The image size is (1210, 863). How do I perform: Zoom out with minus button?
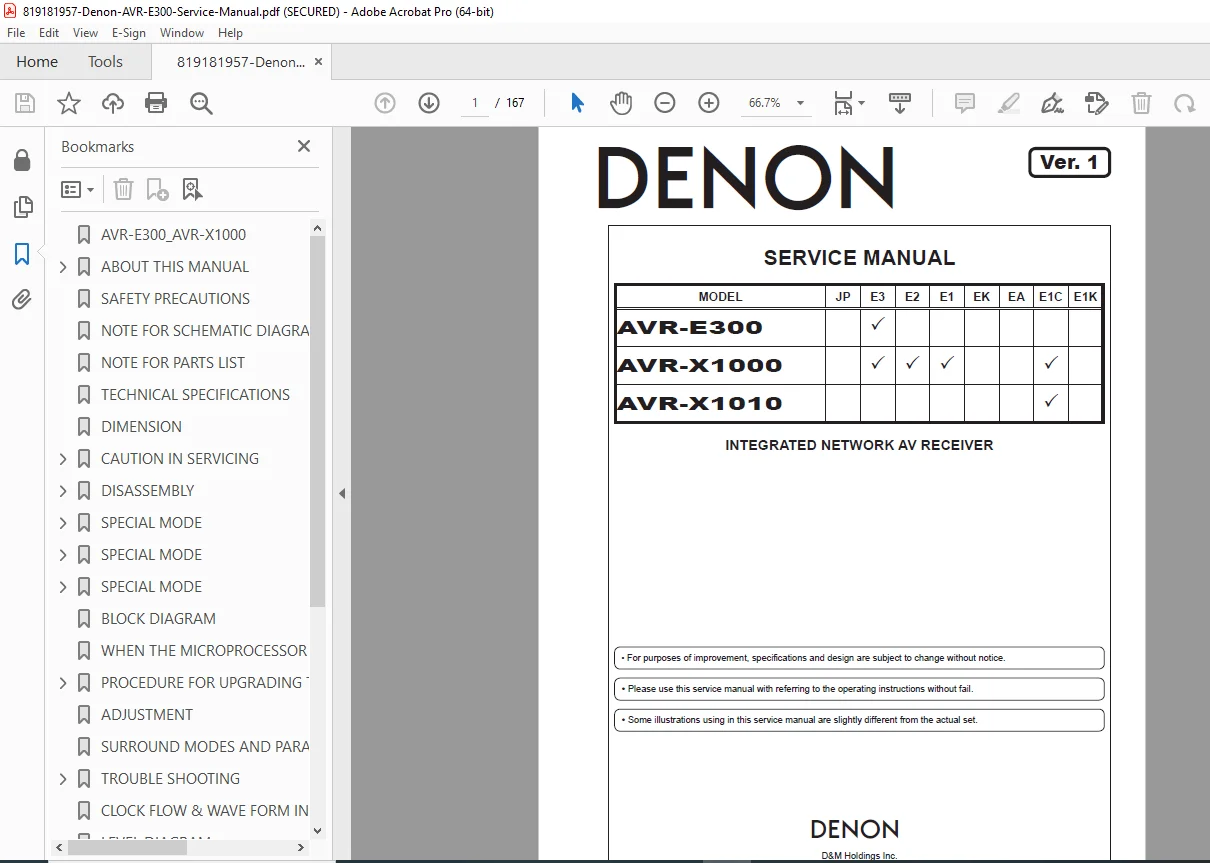coord(665,103)
